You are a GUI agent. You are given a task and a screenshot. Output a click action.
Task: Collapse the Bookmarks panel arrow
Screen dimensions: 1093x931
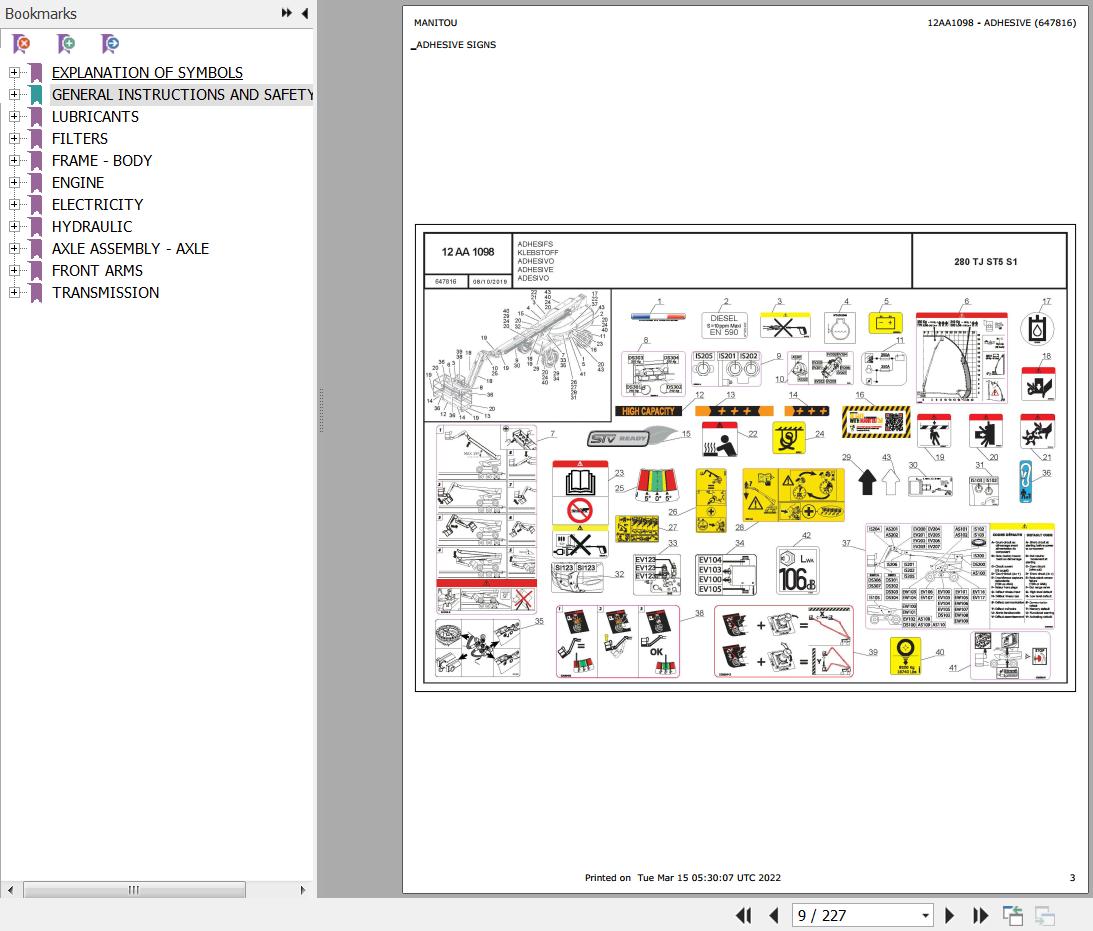(x=305, y=13)
